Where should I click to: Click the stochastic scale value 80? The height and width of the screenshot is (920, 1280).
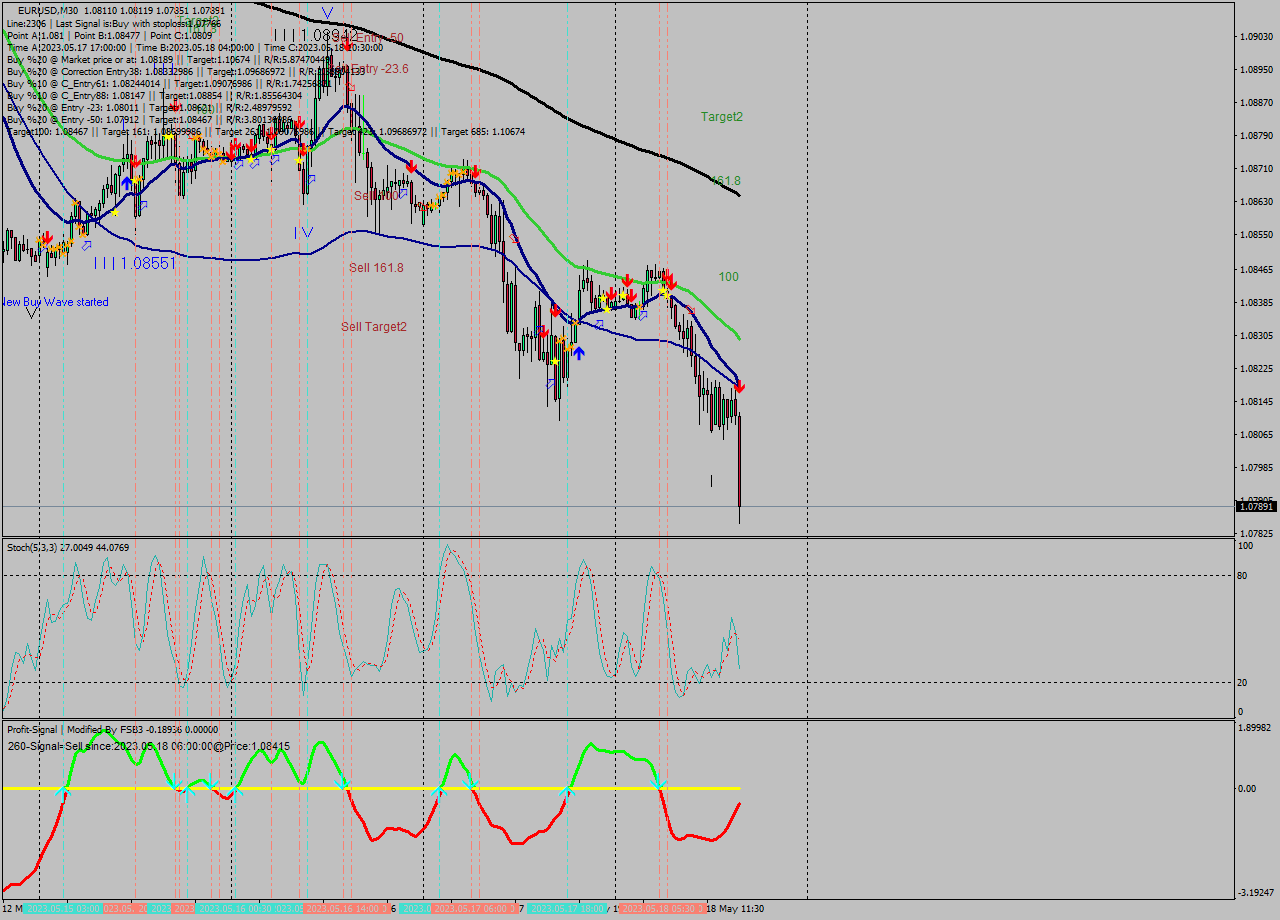pos(1242,576)
